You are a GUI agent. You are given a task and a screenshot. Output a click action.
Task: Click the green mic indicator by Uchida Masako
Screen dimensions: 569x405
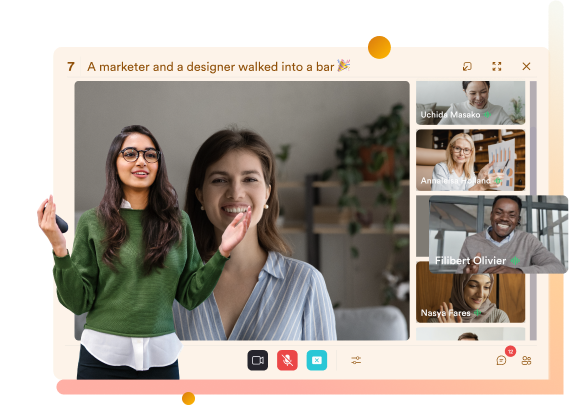[x=487, y=115]
